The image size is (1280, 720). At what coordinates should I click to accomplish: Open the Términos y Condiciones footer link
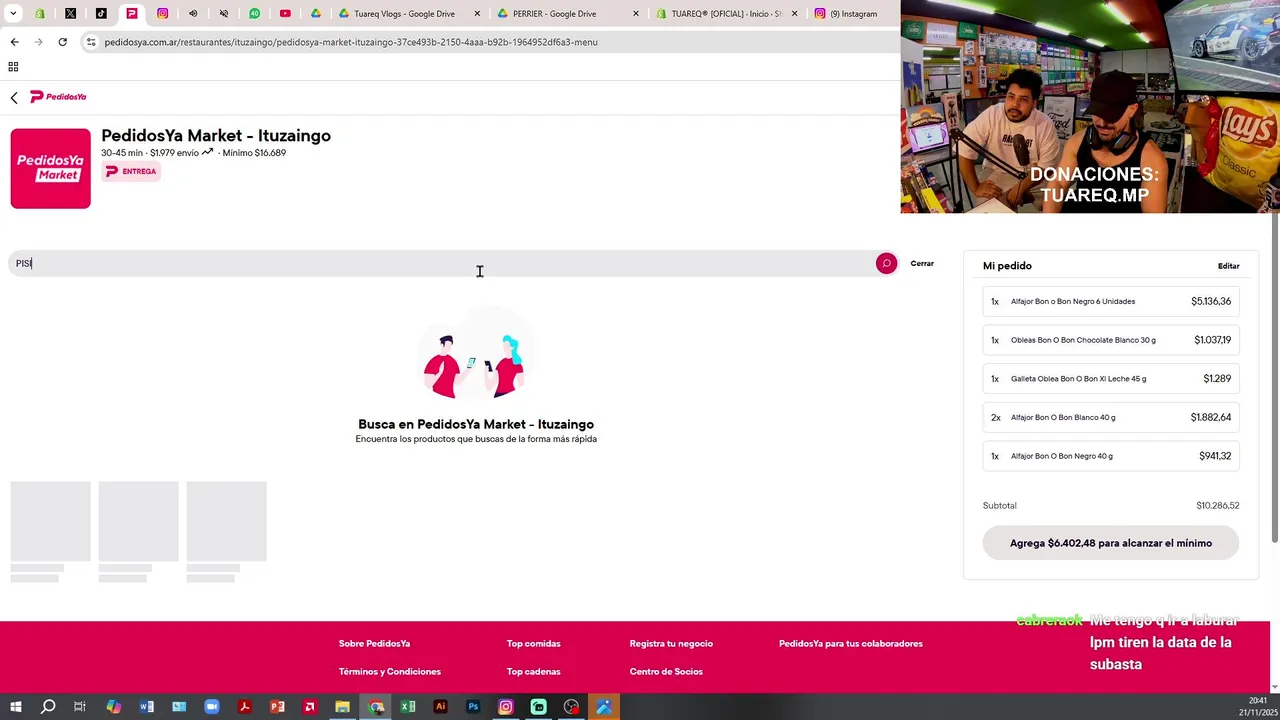(389, 672)
